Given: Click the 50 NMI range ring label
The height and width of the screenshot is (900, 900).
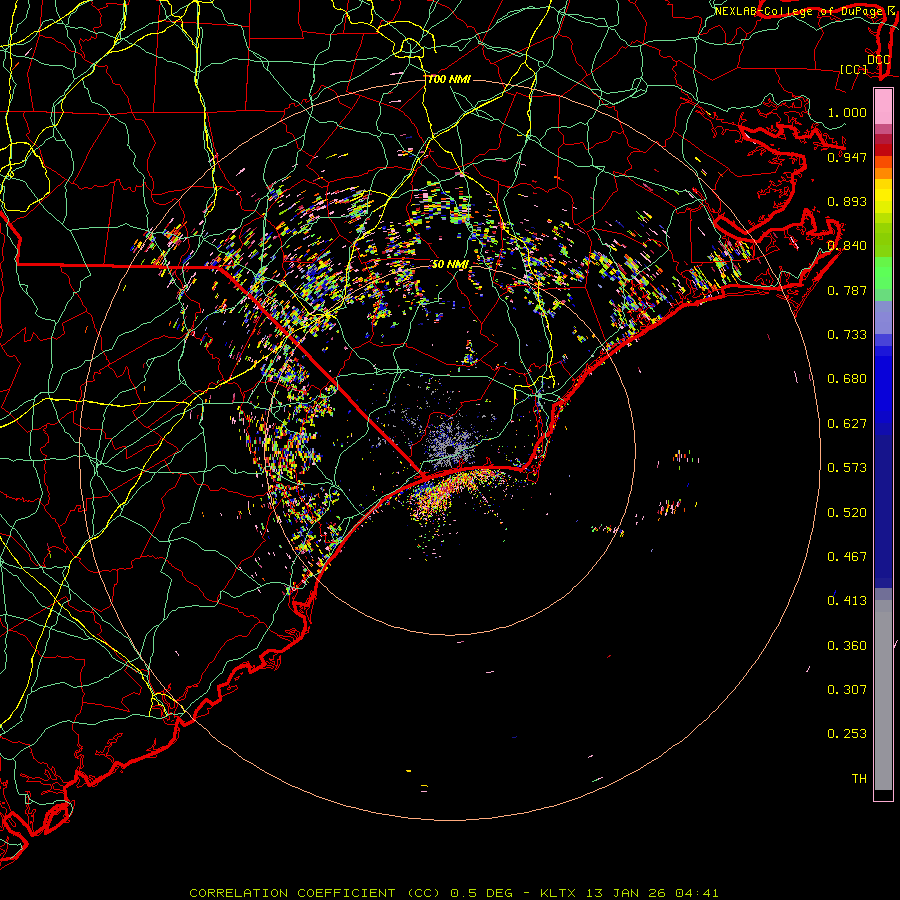Looking at the screenshot, I should pyautogui.click(x=450, y=264).
